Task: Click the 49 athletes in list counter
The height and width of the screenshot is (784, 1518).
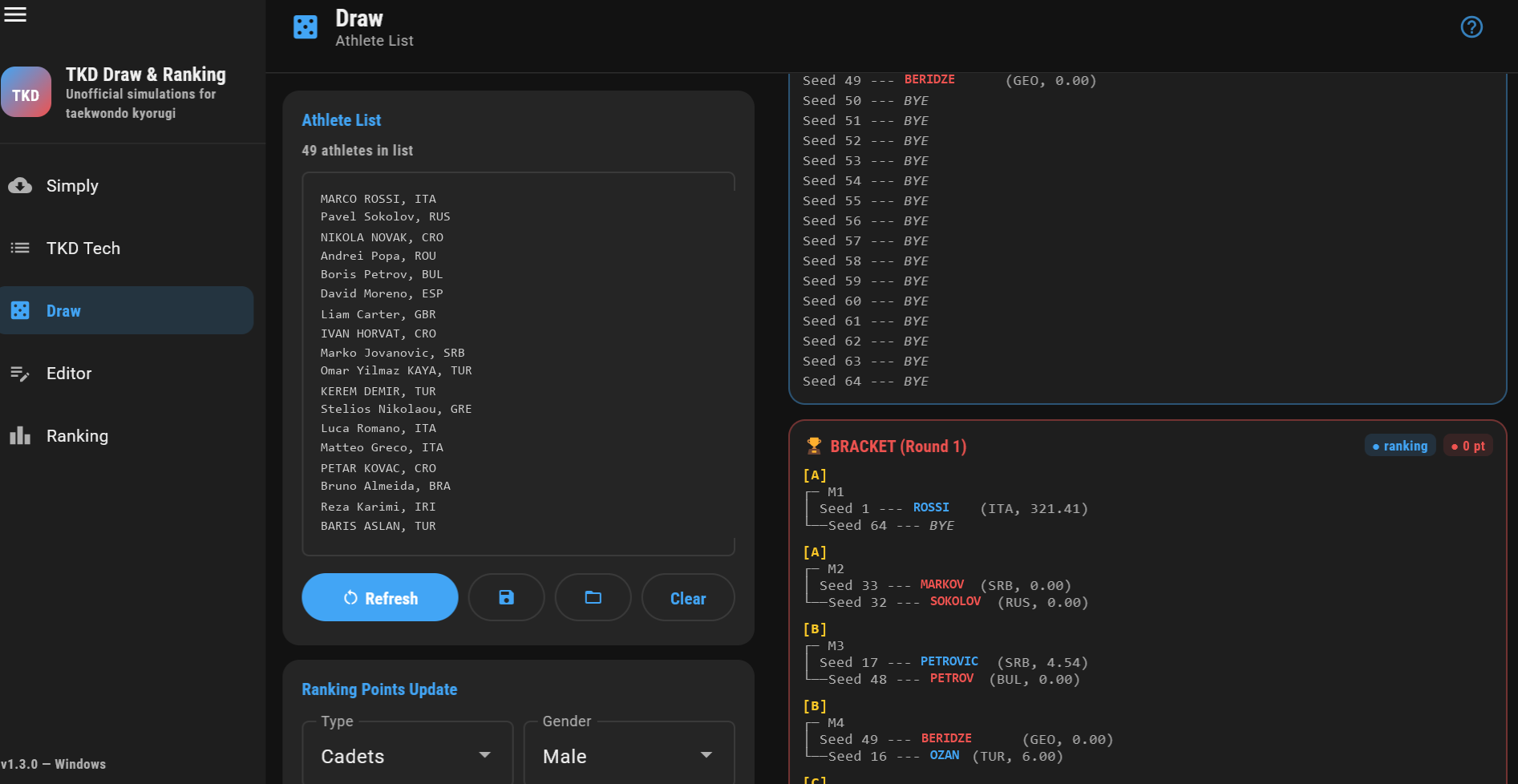Action: point(358,151)
